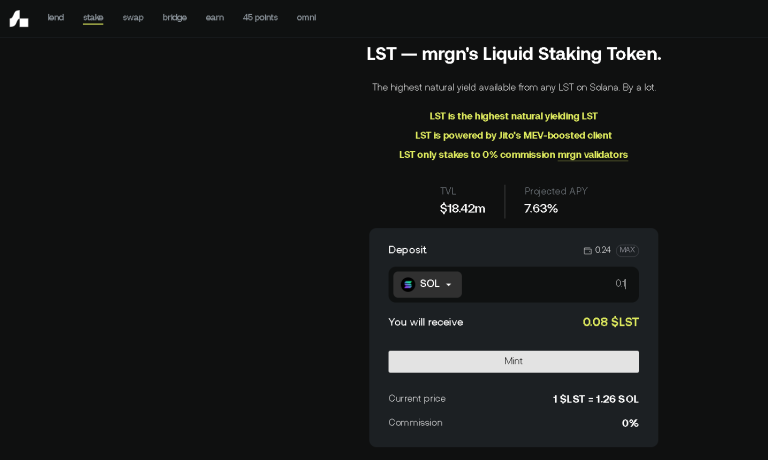The image size is (768, 460).
Task: Switch to the earn tab
Action: [215, 17]
